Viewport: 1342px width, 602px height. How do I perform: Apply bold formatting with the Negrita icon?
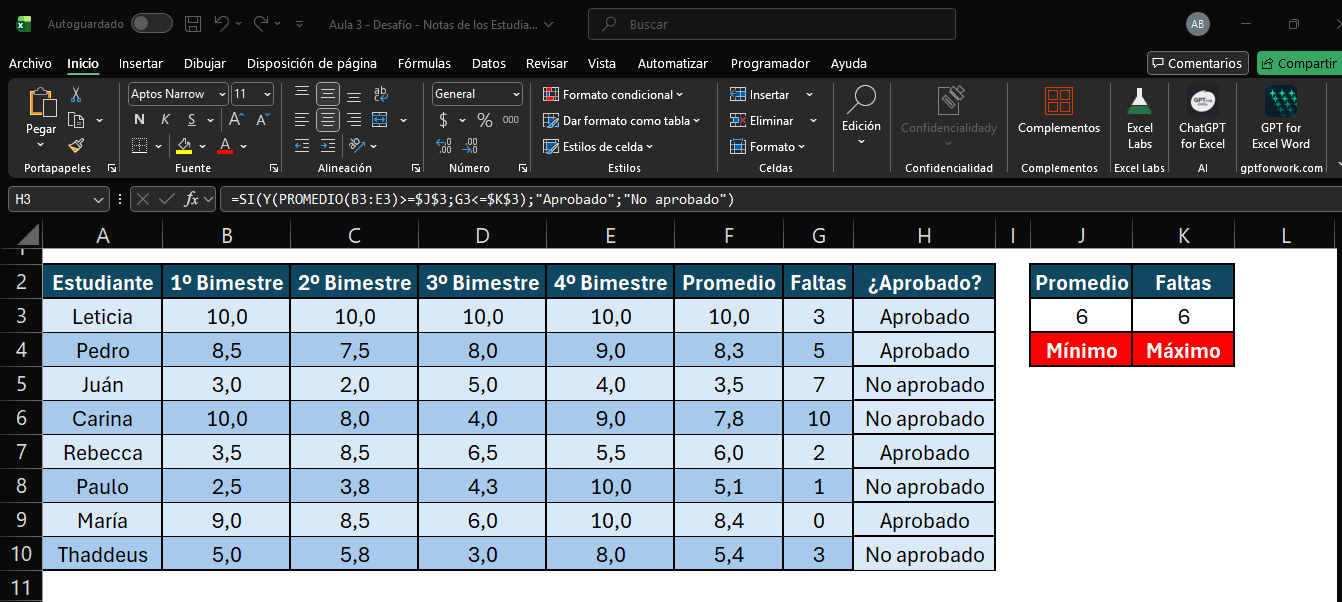(139, 119)
